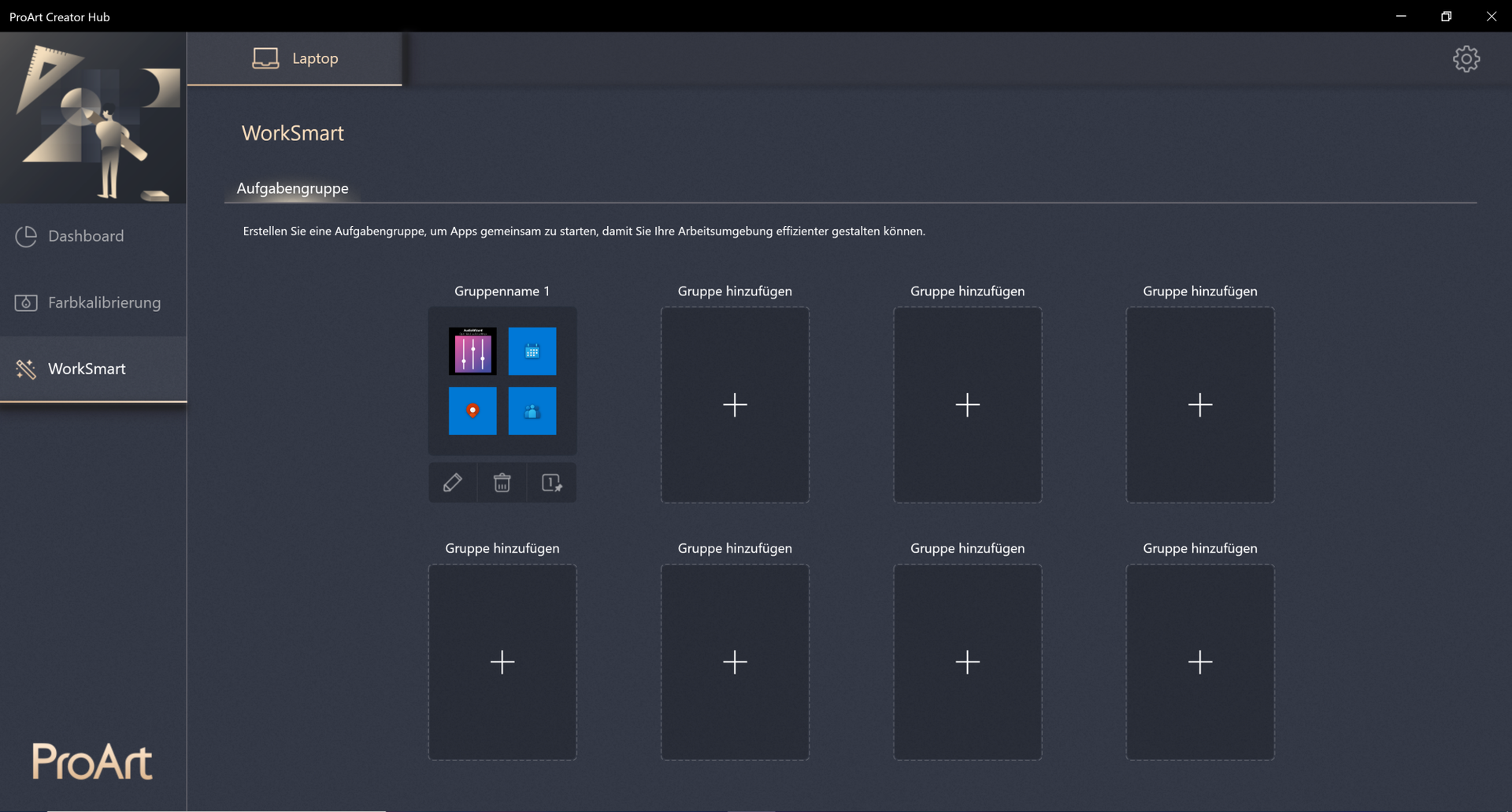Select WorkSmart in the sidebar

point(93,369)
